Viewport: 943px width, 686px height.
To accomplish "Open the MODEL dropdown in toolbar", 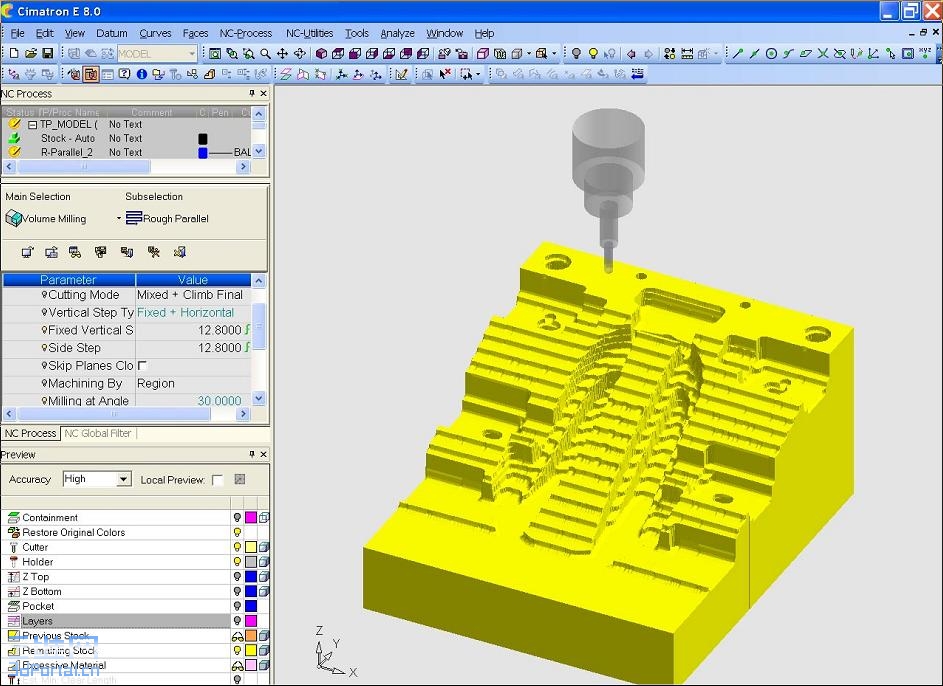I will (192, 54).
